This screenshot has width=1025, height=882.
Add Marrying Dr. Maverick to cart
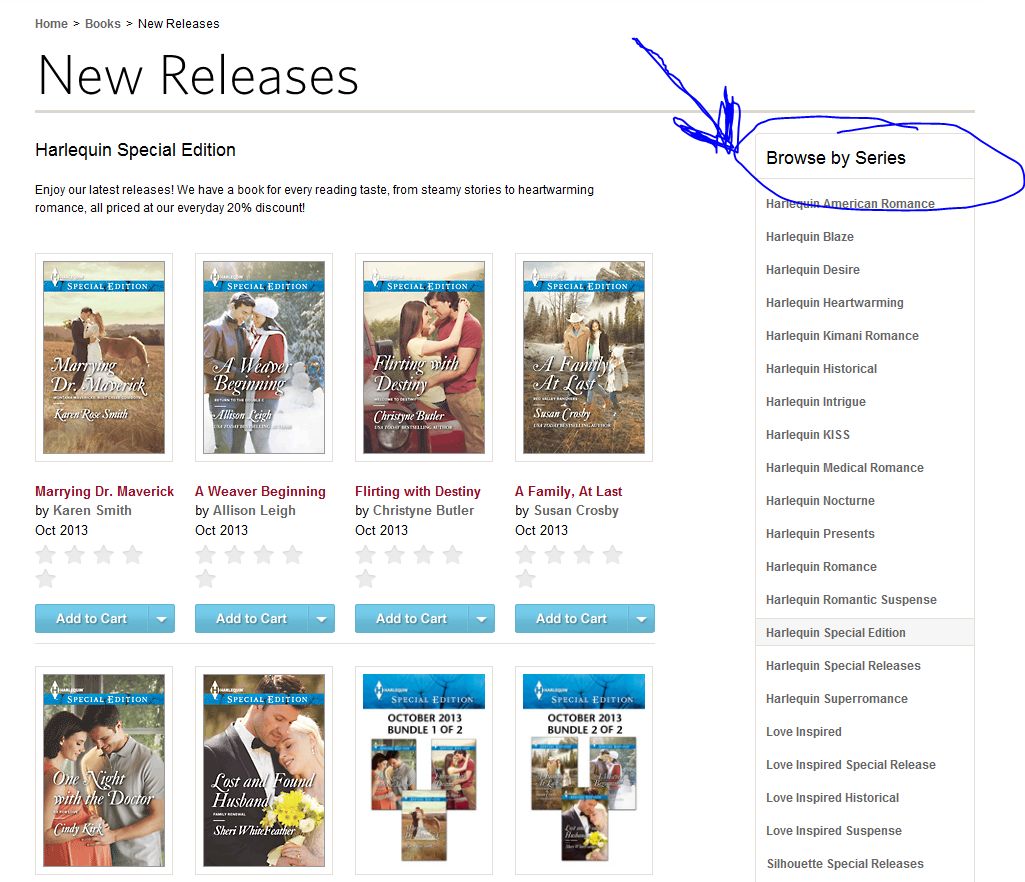pos(92,619)
